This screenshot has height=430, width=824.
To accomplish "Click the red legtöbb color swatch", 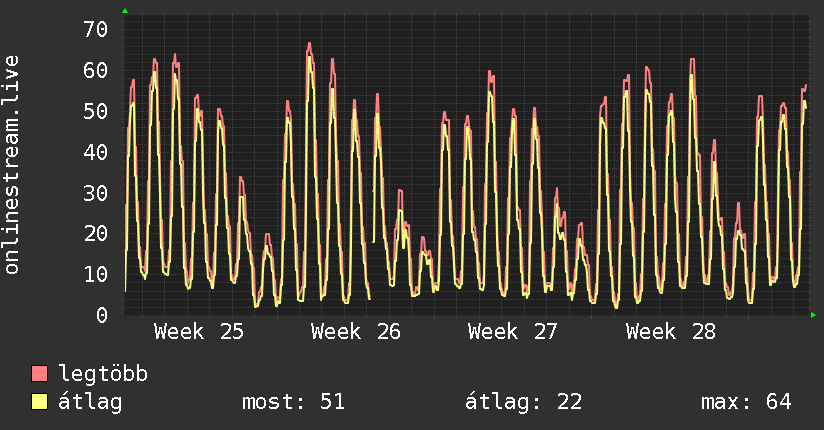I will click(x=39, y=373).
